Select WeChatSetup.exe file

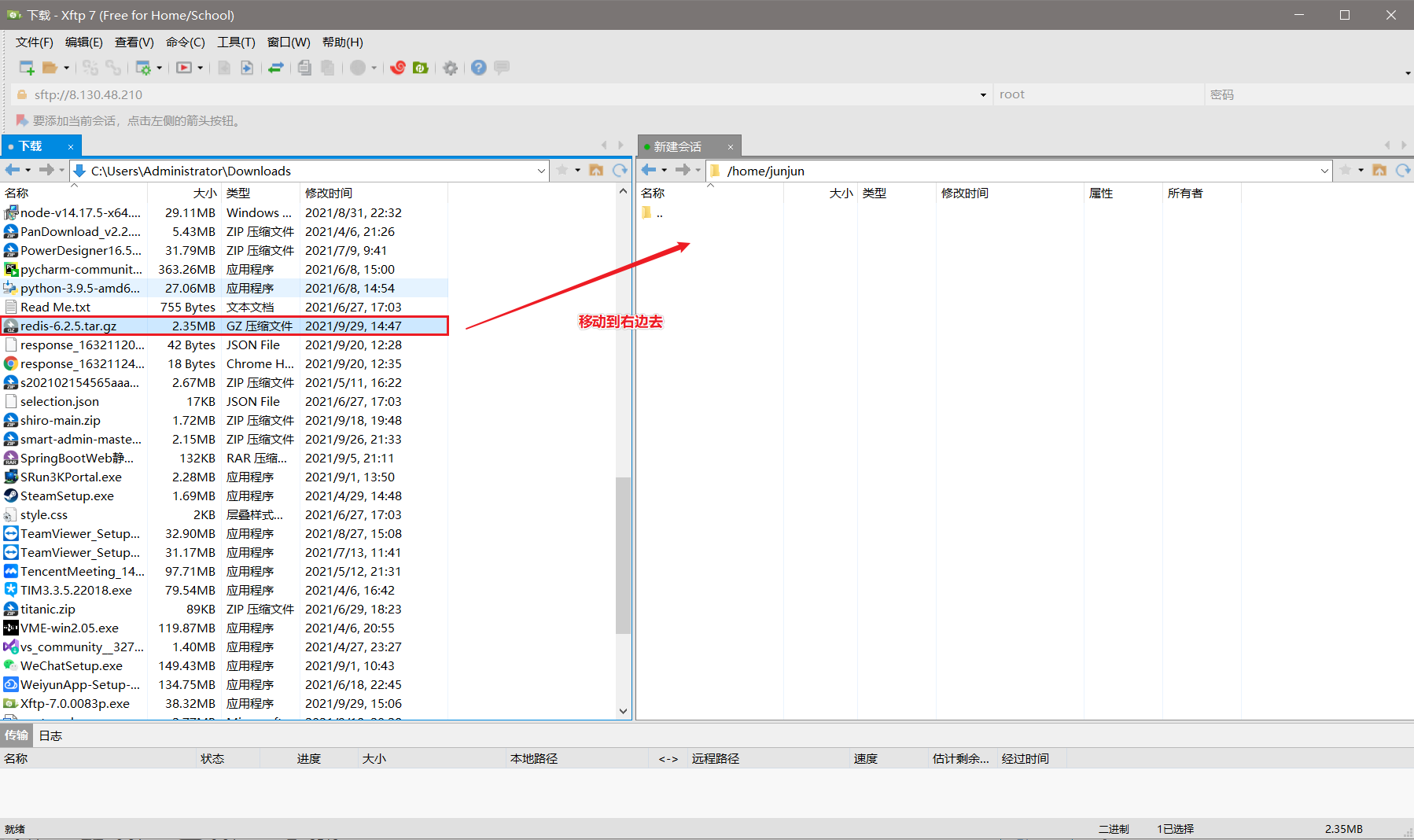click(x=224, y=665)
